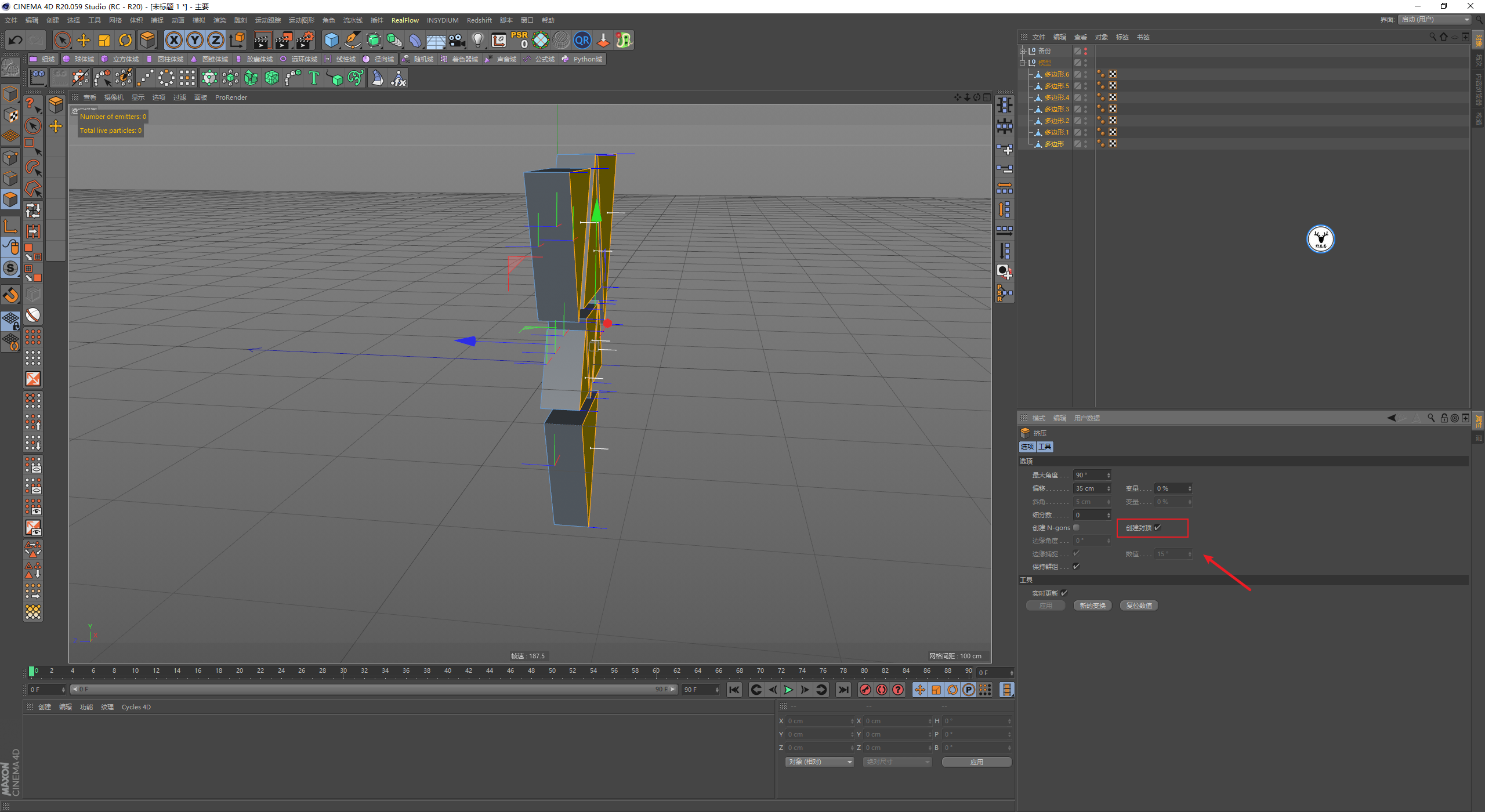Image resolution: width=1485 pixels, height=812 pixels.
Task: Select the Move tool in top toolbar
Action: (x=84, y=40)
